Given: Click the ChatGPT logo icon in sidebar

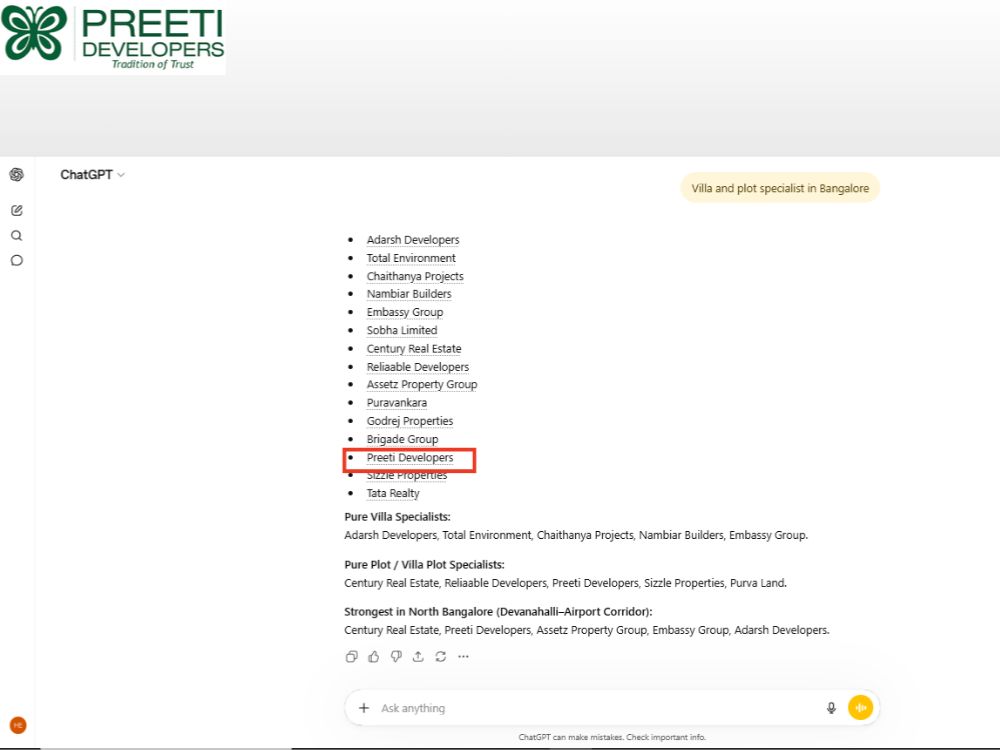Looking at the screenshot, I should 17,174.
